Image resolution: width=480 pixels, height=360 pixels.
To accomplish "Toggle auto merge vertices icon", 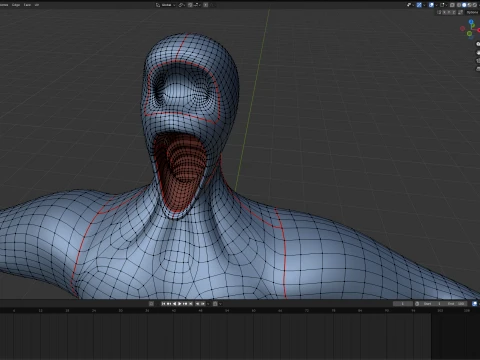I will pos(460,12).
